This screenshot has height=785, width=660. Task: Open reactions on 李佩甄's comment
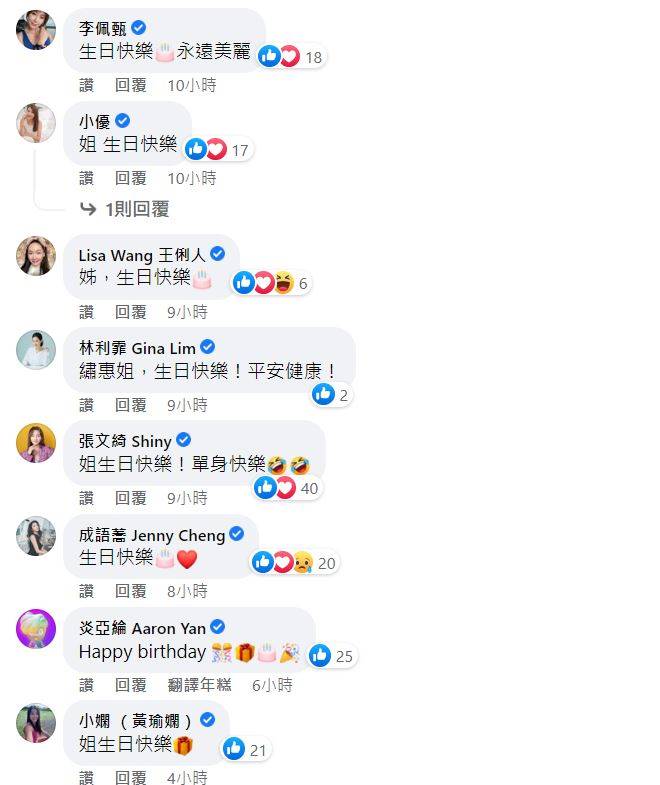pyautogui.click(x=291, y=57)
